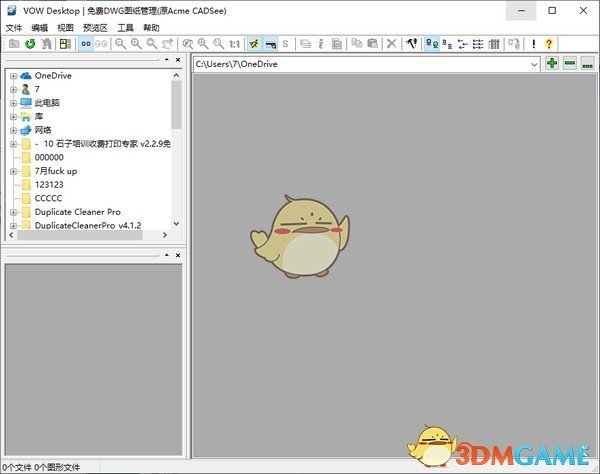Click the black exclamation mark icon

pos(533,44)
